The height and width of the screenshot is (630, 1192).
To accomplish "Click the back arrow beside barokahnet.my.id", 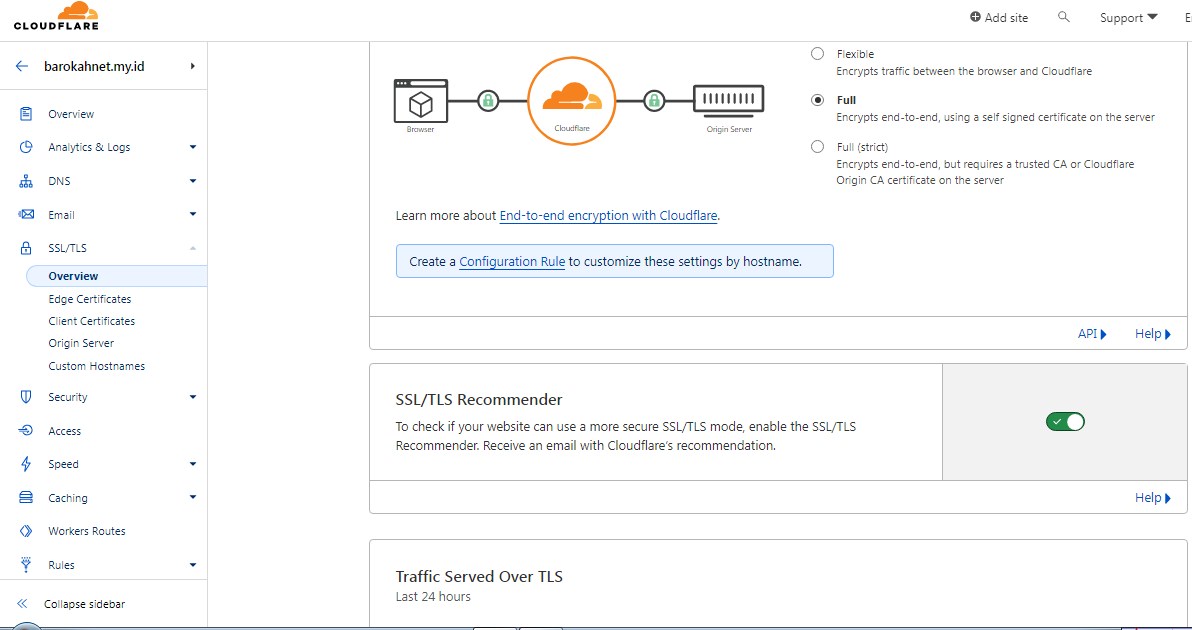I will [x=22, y=66].
